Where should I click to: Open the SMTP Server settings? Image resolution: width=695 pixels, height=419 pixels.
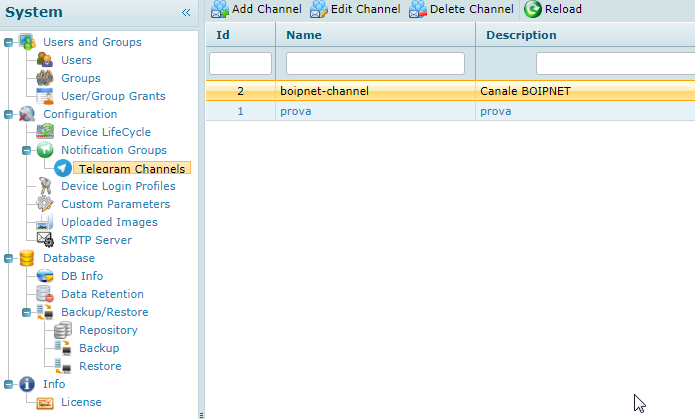coord(97,240)
